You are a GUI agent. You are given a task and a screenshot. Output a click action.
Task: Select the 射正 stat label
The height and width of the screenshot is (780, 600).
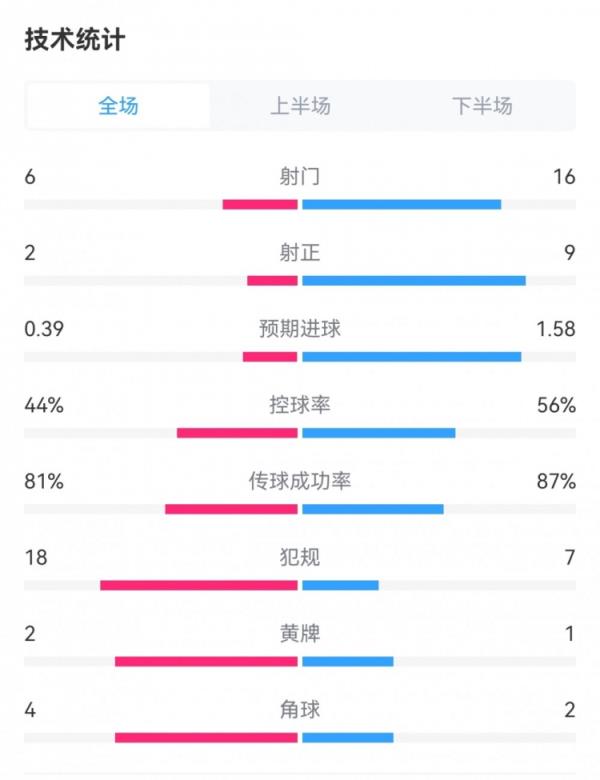pos(300,253)
